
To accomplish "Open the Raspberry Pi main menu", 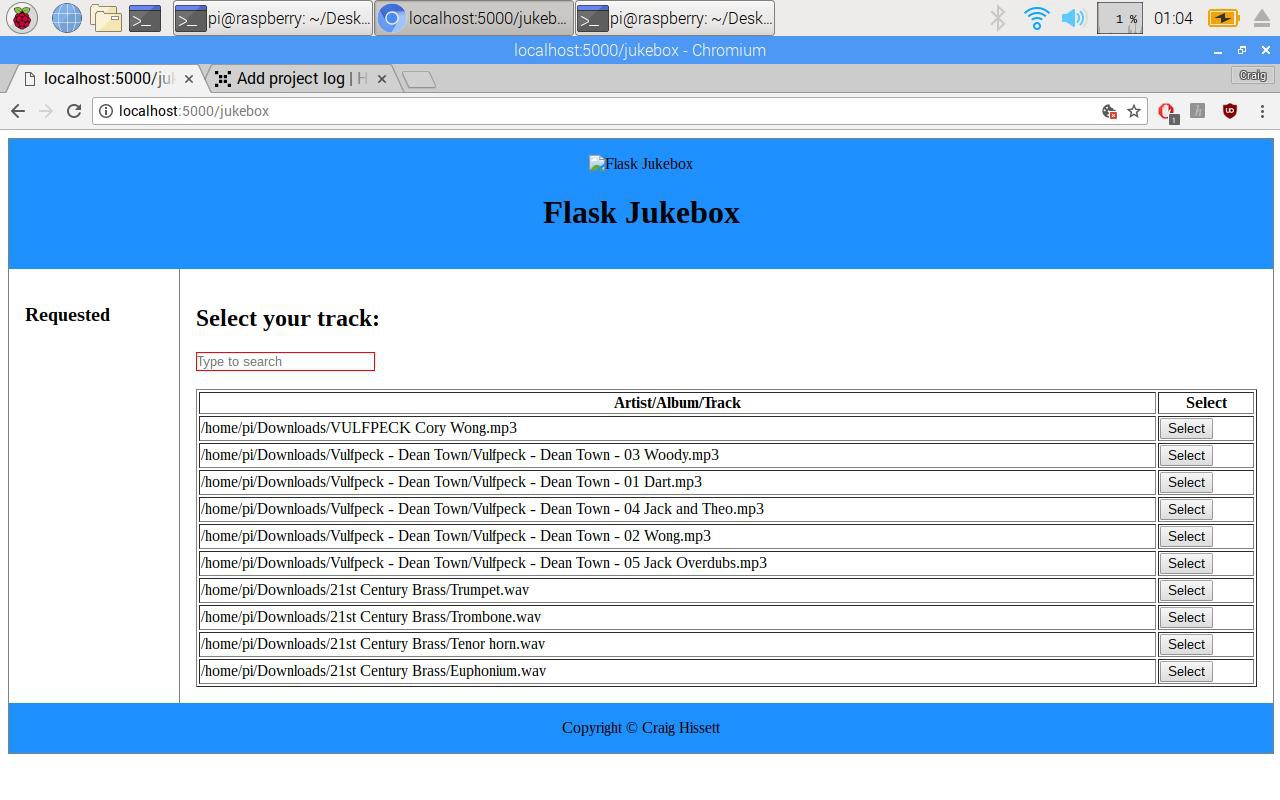I will pos(22,18).
